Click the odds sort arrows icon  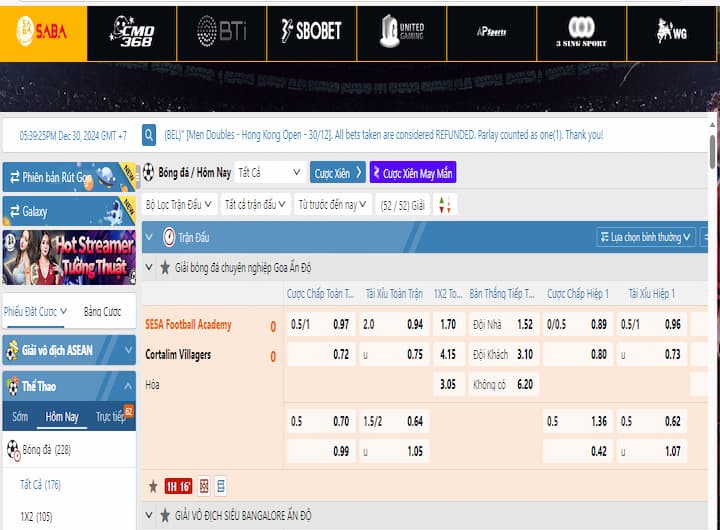point(445,205)
